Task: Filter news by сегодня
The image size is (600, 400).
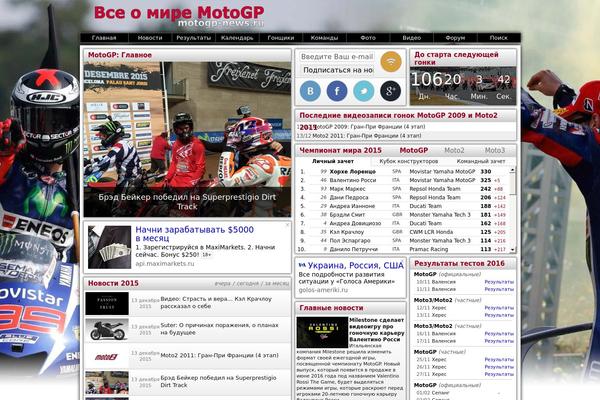Action: click(248, 284)
